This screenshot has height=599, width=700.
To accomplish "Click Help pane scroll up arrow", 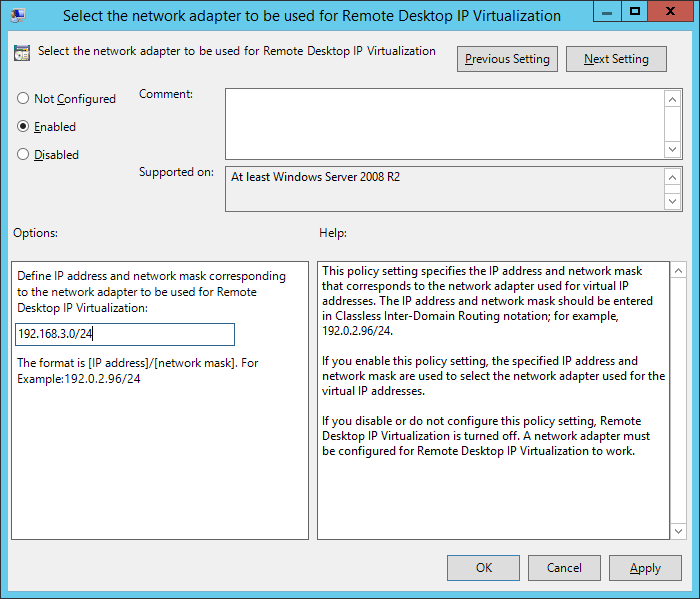I will [679, 270].
